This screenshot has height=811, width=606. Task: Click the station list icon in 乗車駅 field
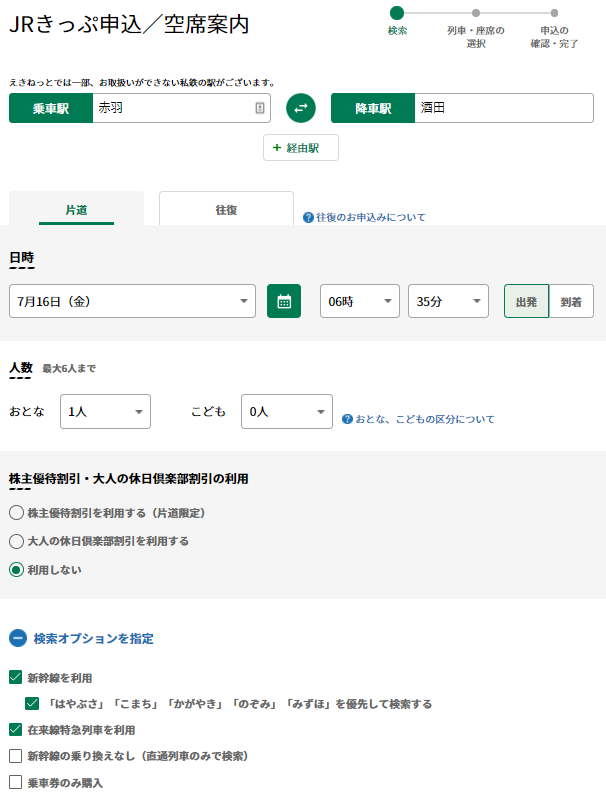(x=260, y=108)
